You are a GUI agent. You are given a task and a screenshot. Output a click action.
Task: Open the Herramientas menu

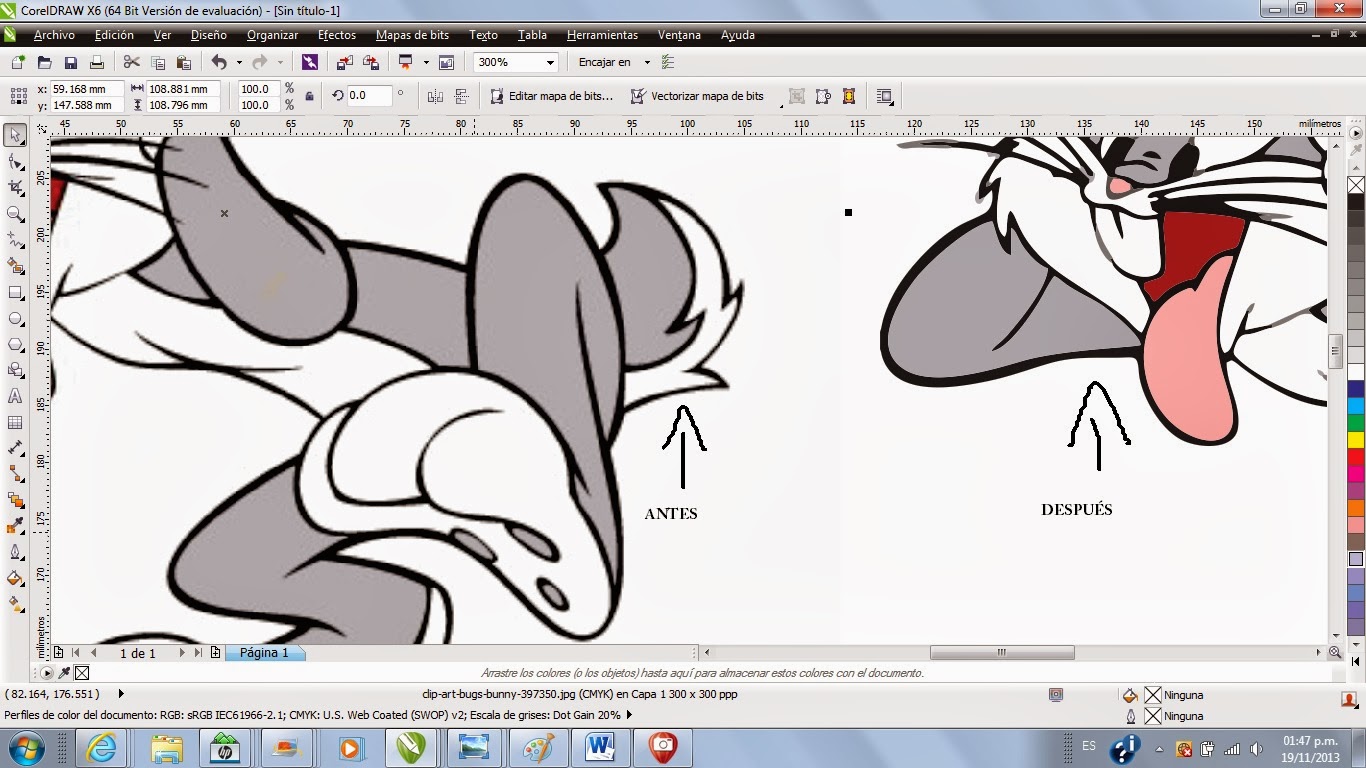pos(602,35)
